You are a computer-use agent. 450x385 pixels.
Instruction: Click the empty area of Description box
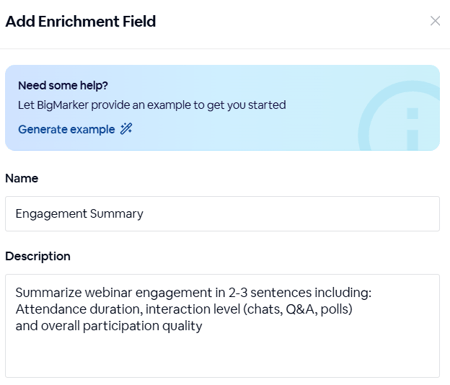(x=222, y=355)
